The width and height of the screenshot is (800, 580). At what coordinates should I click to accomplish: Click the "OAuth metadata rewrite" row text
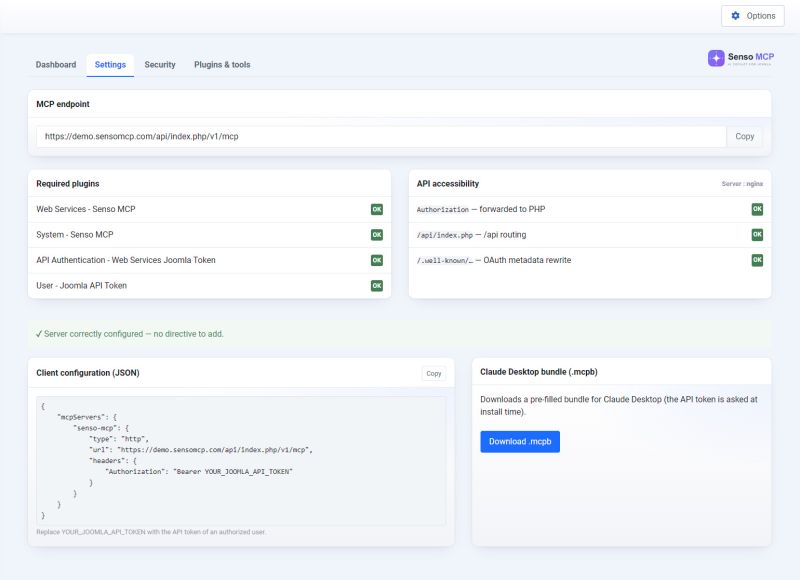point(493,260)
